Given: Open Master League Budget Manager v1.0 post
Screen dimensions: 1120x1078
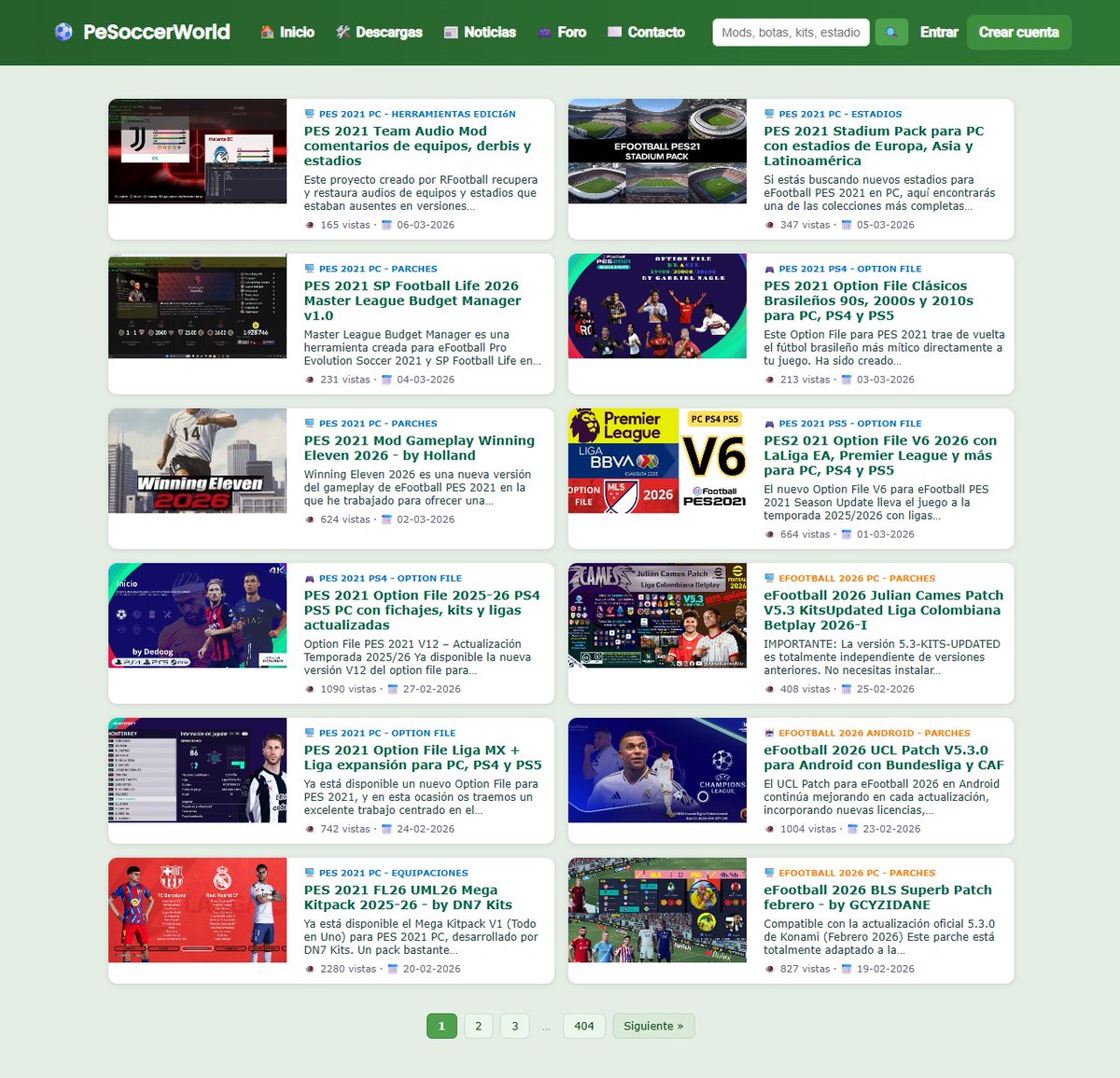Looking at the screenshot, I should tap(413, 301).
